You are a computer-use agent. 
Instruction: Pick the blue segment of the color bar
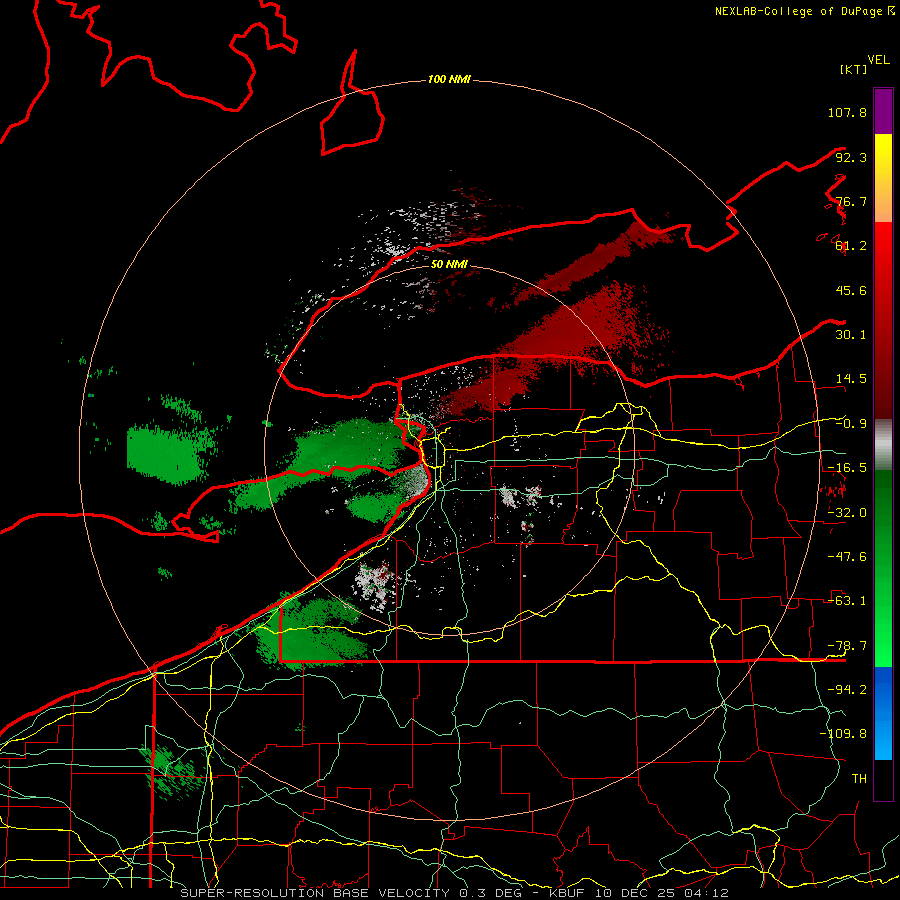(883, 713)
